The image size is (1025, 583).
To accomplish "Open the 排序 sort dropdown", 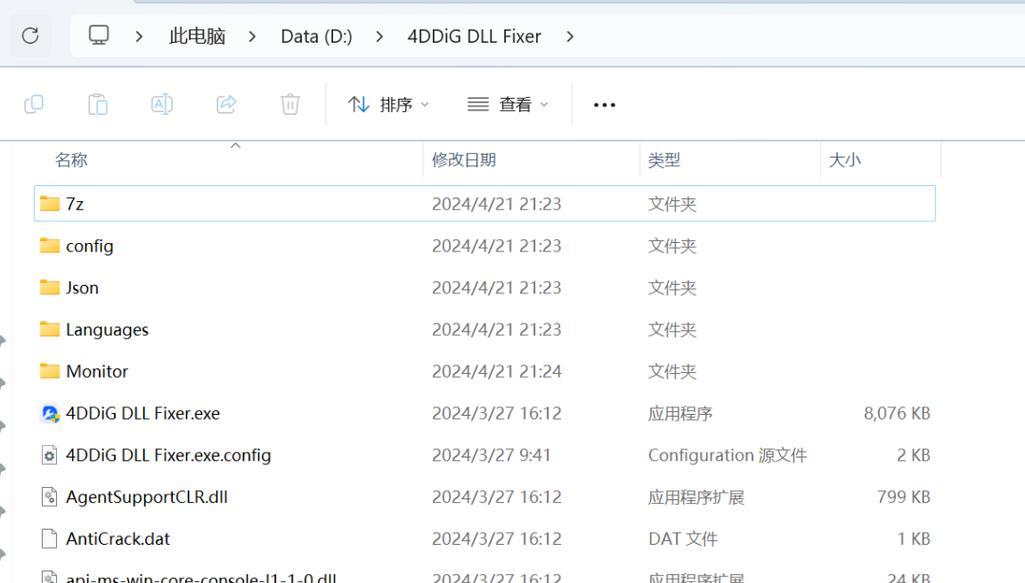I will [388, 105].
